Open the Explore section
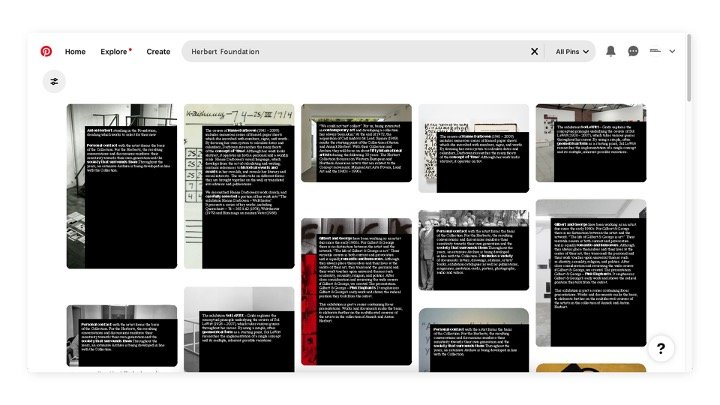The height and width of the screenshot is (405, 720). (116, 52)
